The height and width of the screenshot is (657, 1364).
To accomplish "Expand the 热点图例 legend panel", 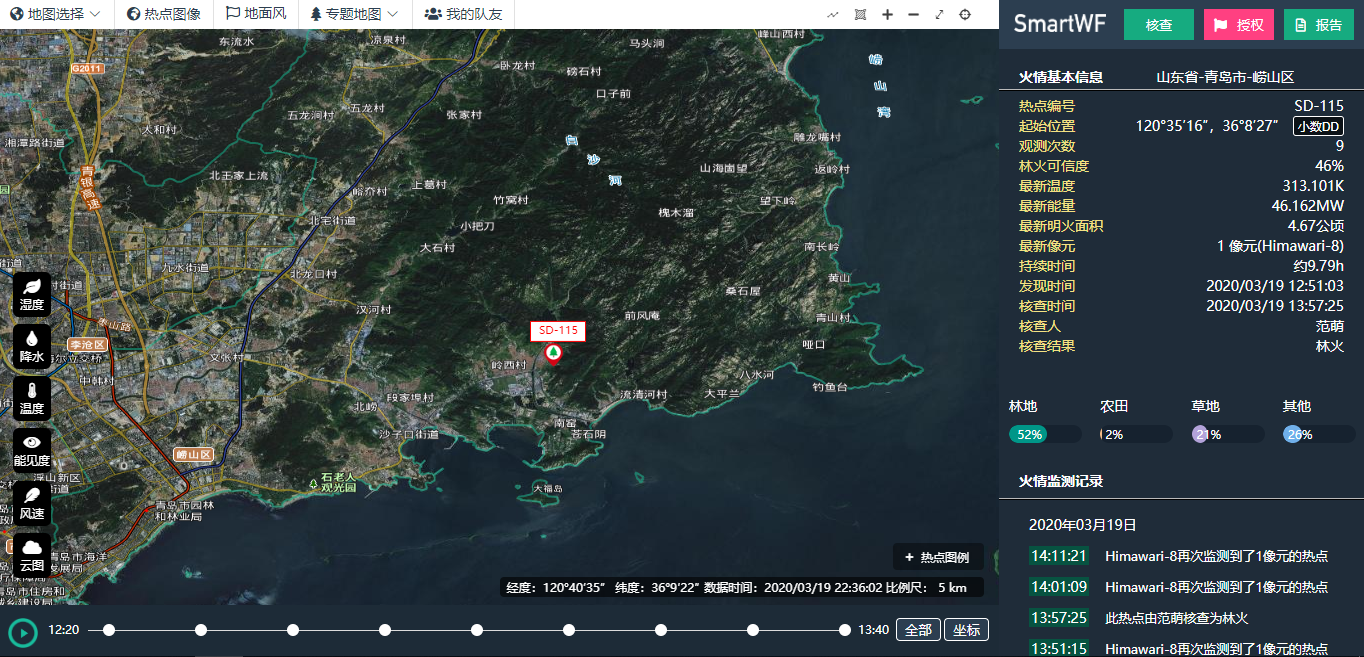I will click(x=938, y=557).
